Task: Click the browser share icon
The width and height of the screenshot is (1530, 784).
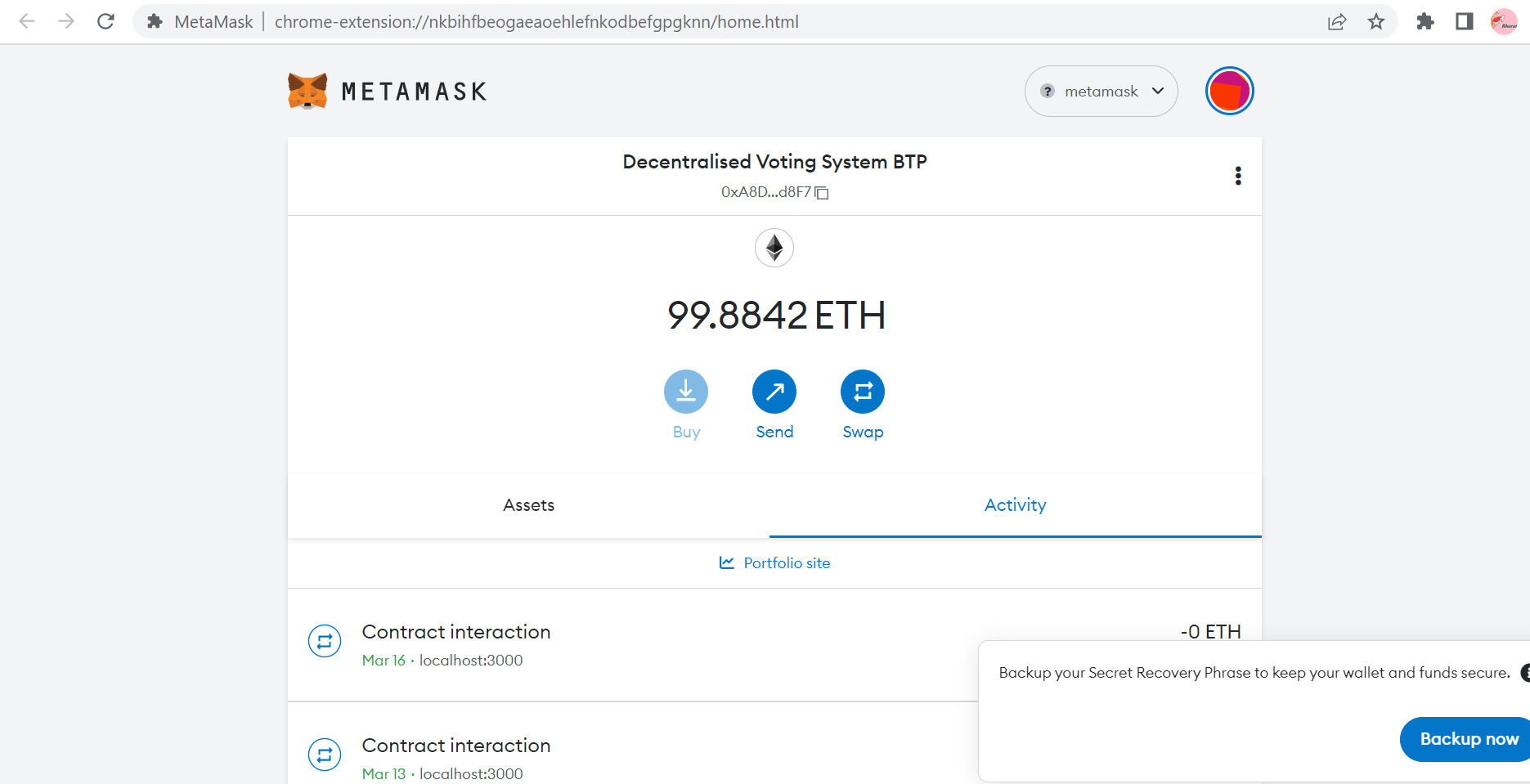Action: pos(1337,21)
